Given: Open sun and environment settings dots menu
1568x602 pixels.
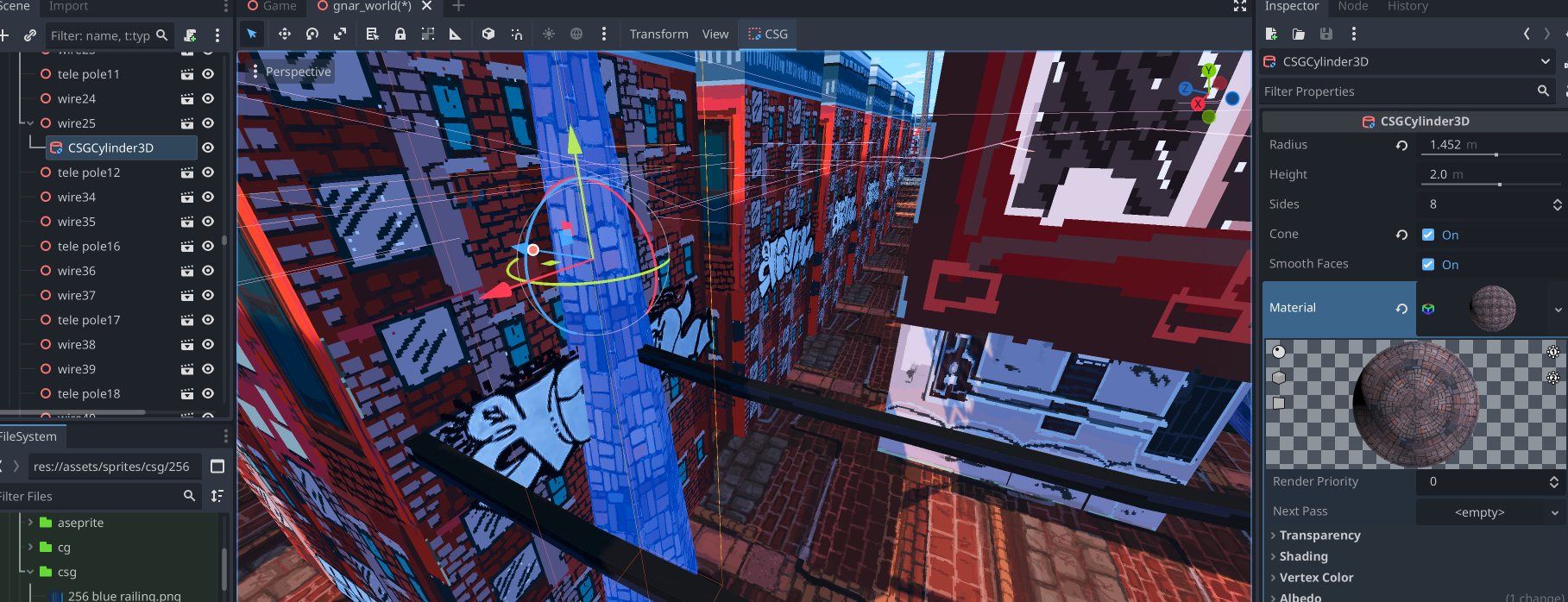Looking at the screenshot, I should coord(603,34).
